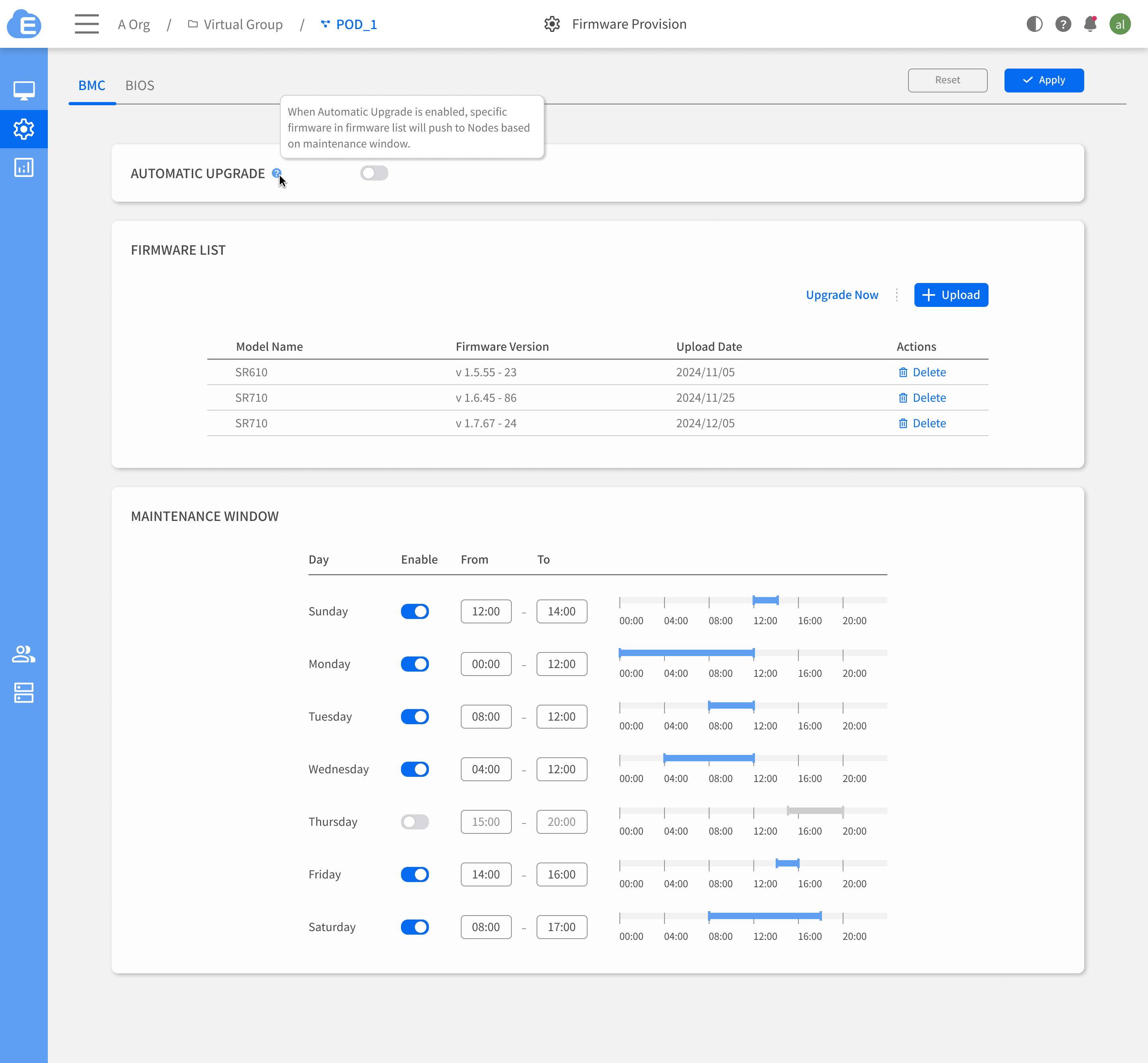Open the reports chart sidebar icon
Image resolution: width=1148 pixels, height=1063 pixels.
coord(24,167)
